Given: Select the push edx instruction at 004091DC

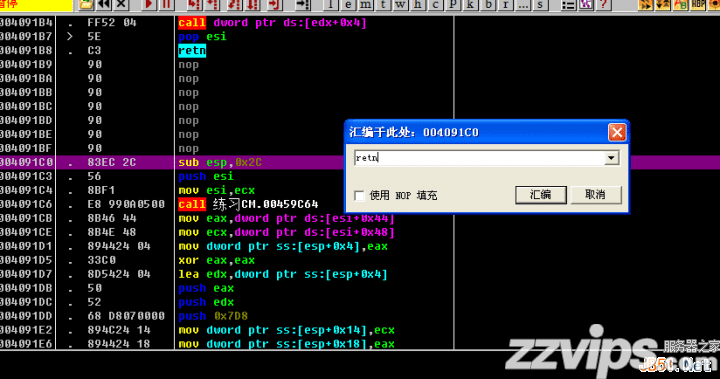Looking at the screenshot, I should tap(206, 302).
